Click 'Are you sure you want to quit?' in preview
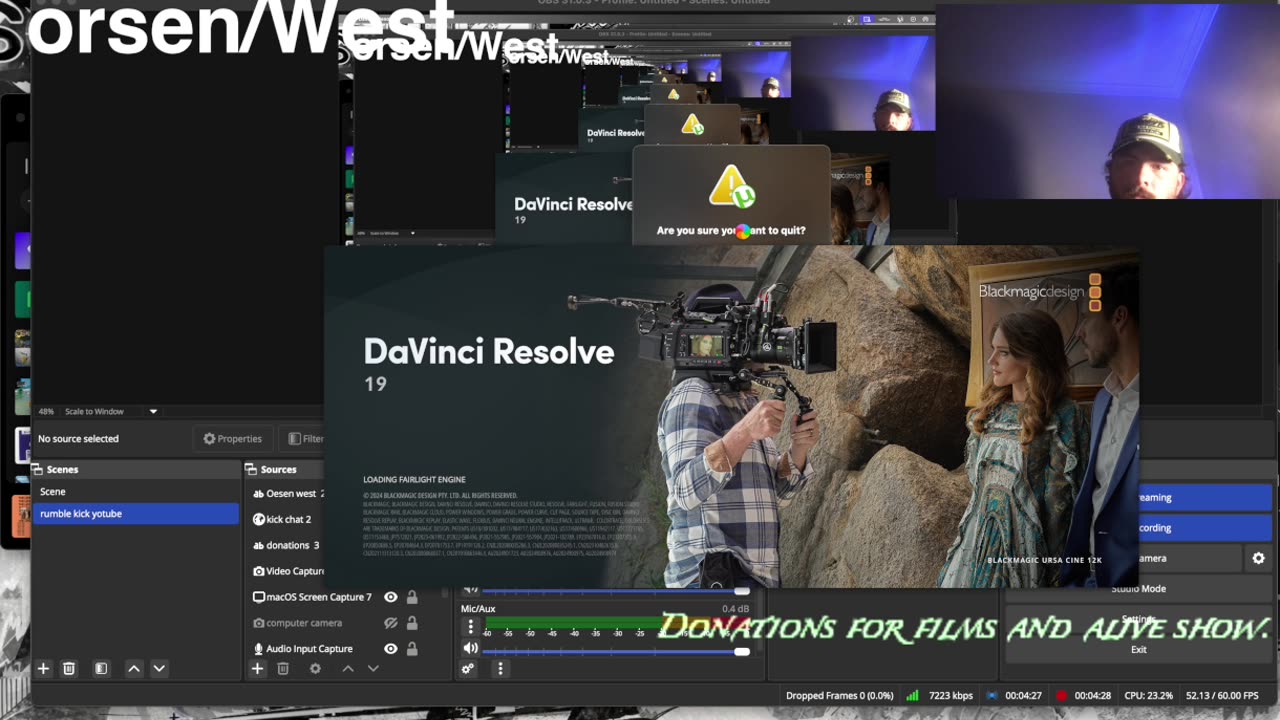Screen dimensions: 1280x720 click(731, 230)
